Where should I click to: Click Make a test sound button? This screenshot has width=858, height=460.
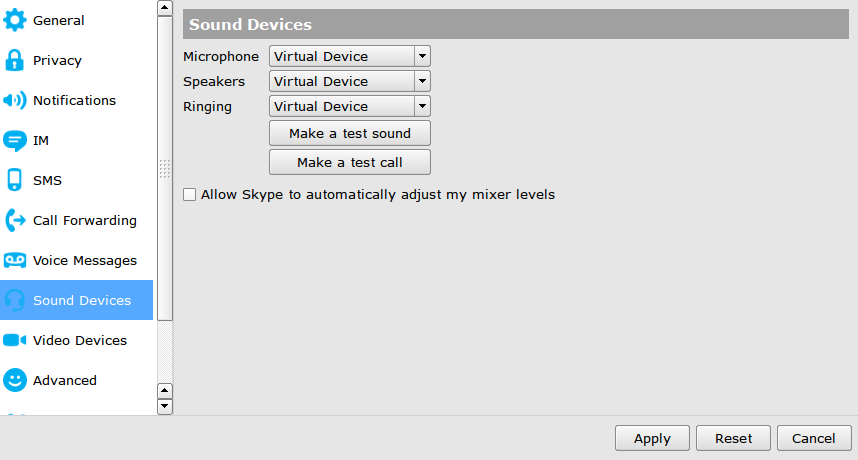[350, 133]
